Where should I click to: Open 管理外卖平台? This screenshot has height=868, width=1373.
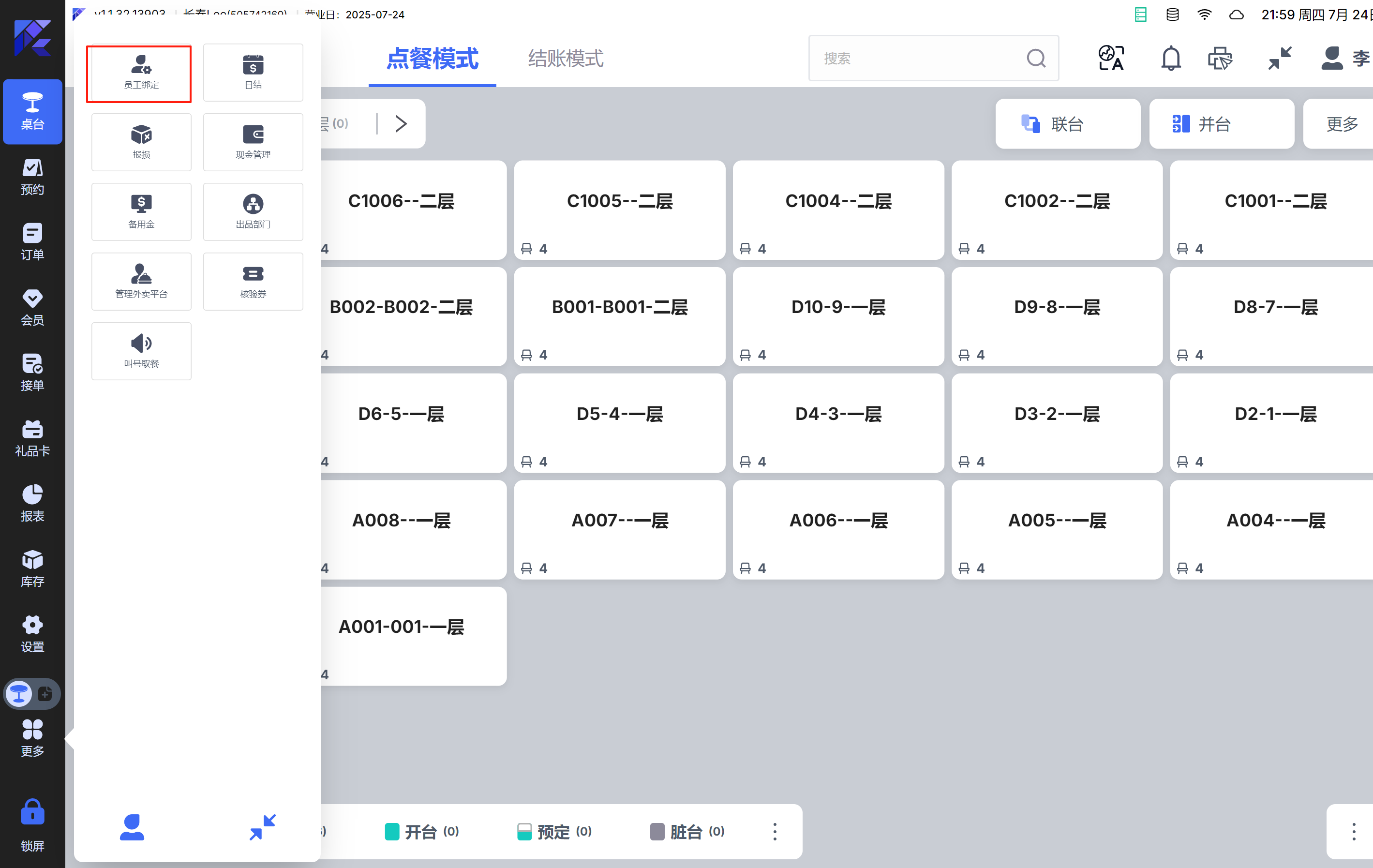pos(141,282)
